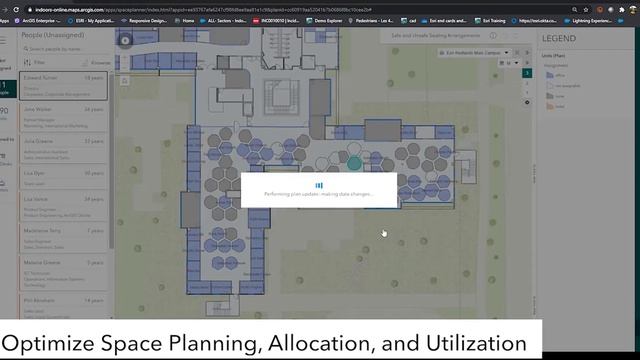The width and height of the screenshot is (640, 360).
Task: Reload the page in the browser
Action: pyautogui.click(x=16, y=9)
